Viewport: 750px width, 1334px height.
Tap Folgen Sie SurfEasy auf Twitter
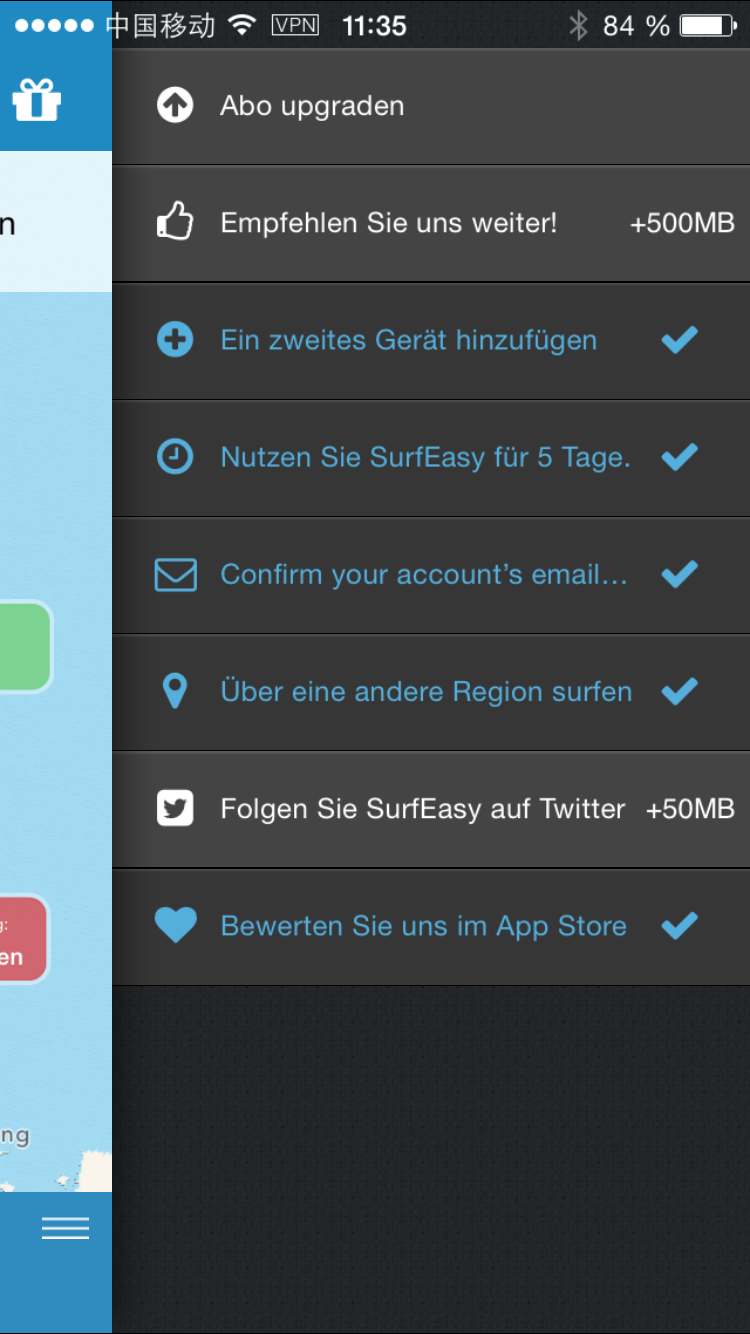click(422, 808)
